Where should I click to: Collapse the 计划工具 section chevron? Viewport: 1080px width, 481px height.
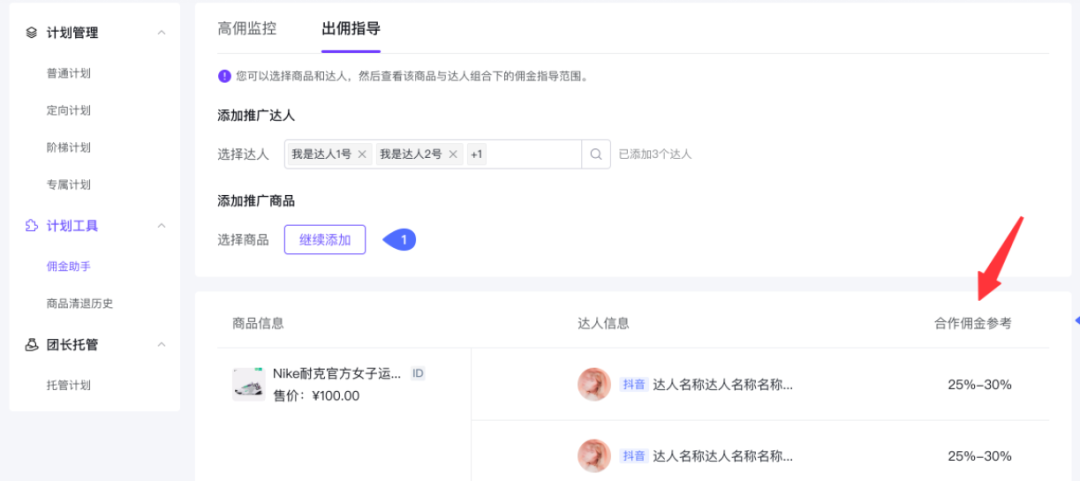tap(161, 226)
